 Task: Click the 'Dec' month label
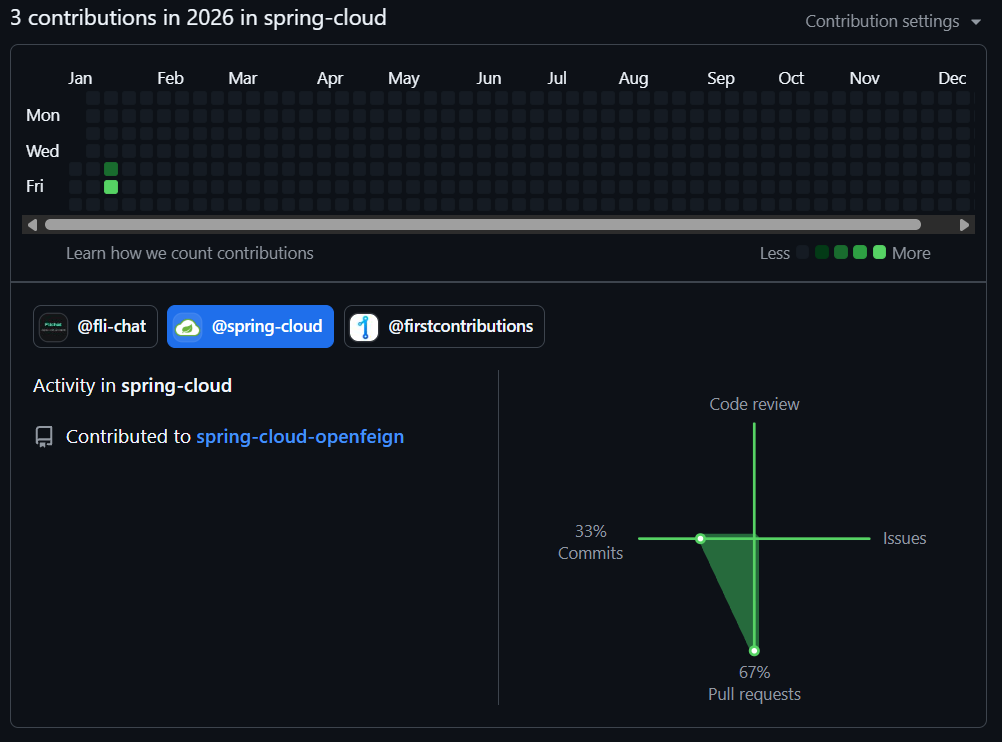point(952,78)
